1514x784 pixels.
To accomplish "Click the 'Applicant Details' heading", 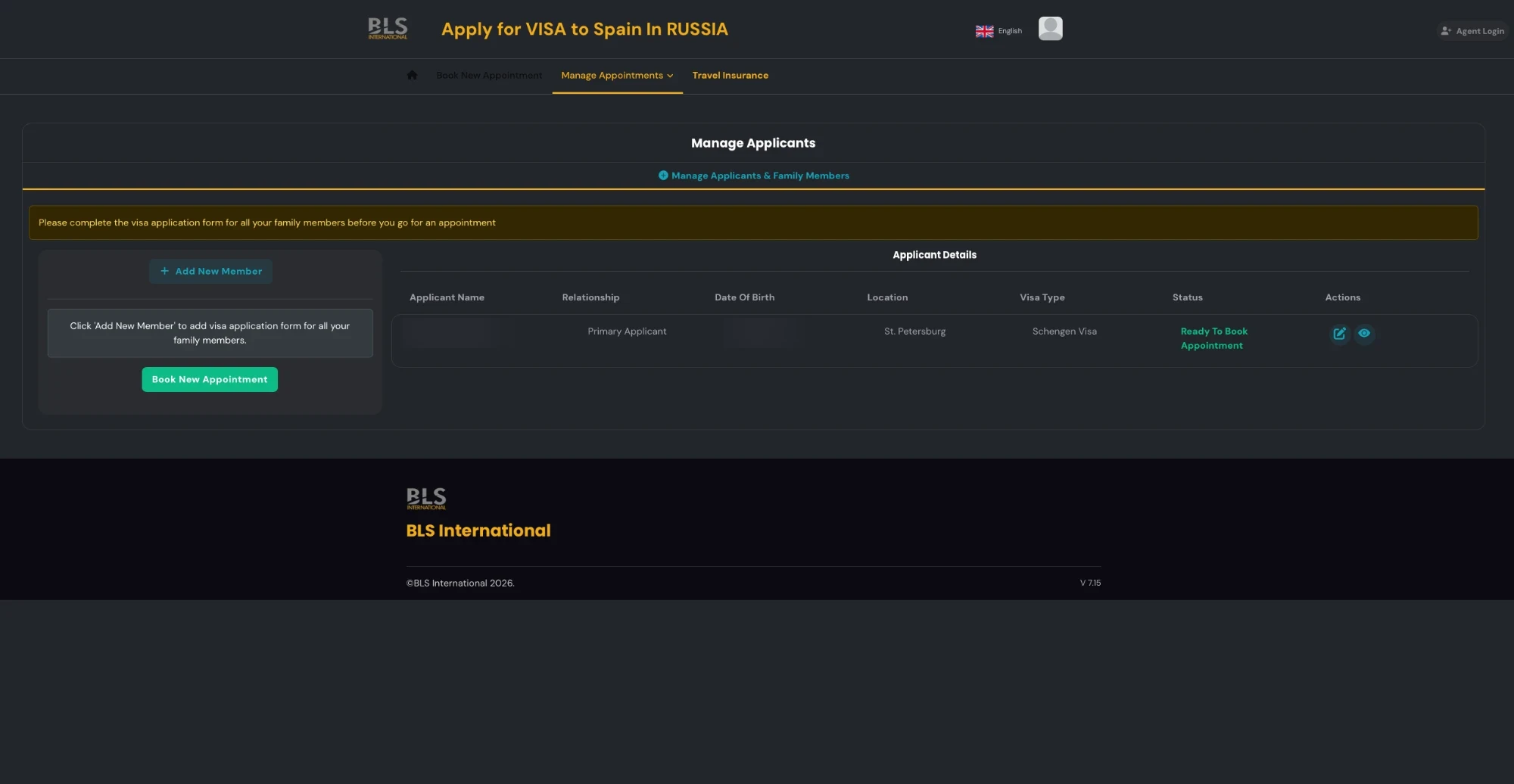I will coord(934,255).
